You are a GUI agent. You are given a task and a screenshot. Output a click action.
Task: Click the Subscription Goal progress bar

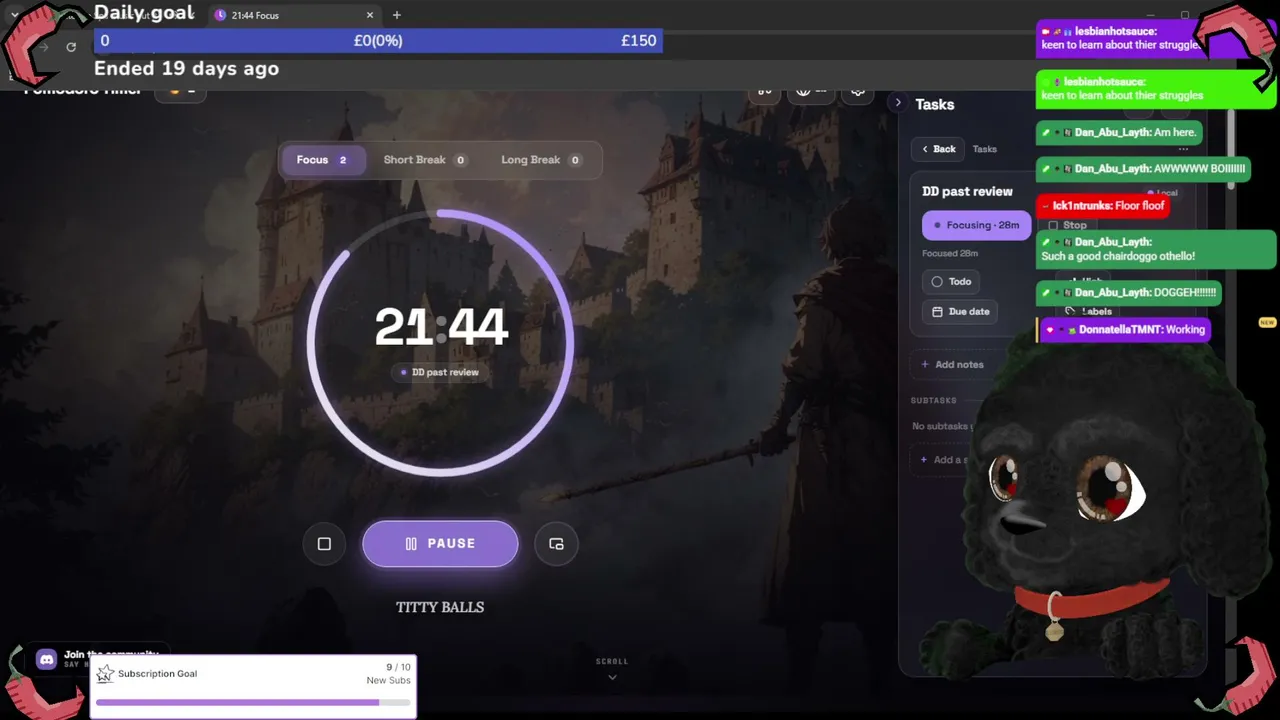coord(253,703)
